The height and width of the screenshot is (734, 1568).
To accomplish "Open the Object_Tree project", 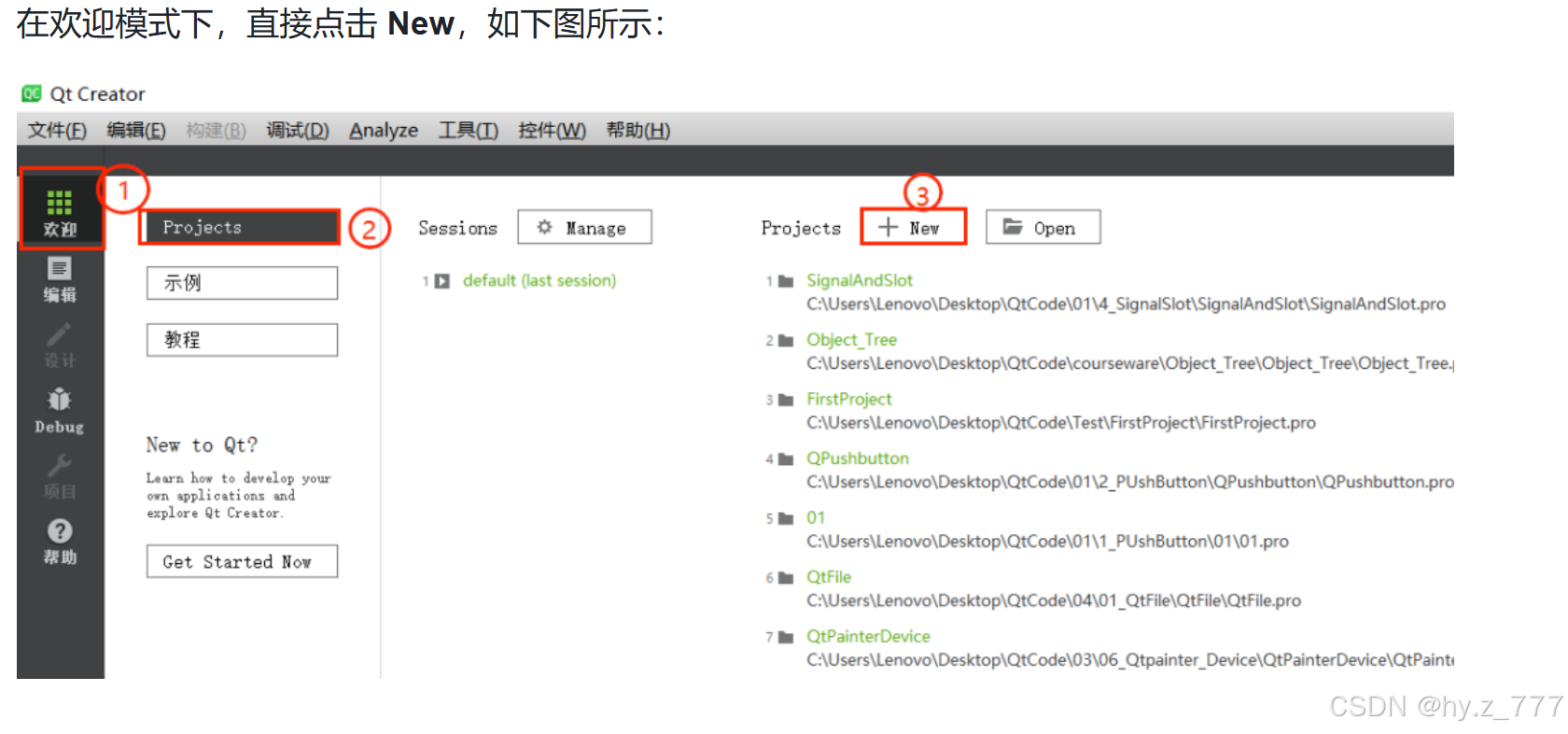I will tap(851, 340).
